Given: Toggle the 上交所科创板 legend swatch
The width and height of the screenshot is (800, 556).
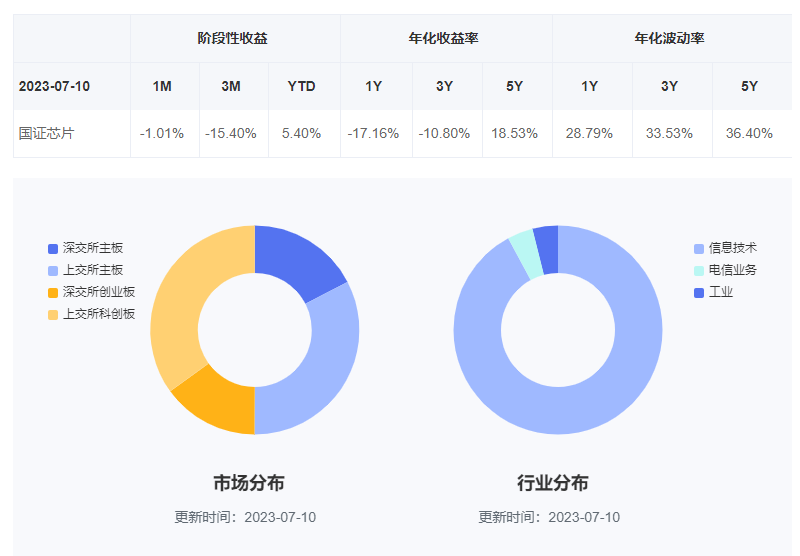Looking at the screenshot, I should tap(53, 315).
